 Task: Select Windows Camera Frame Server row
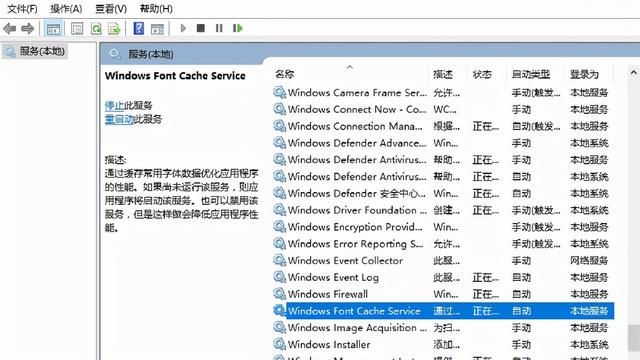click(443, 93)
